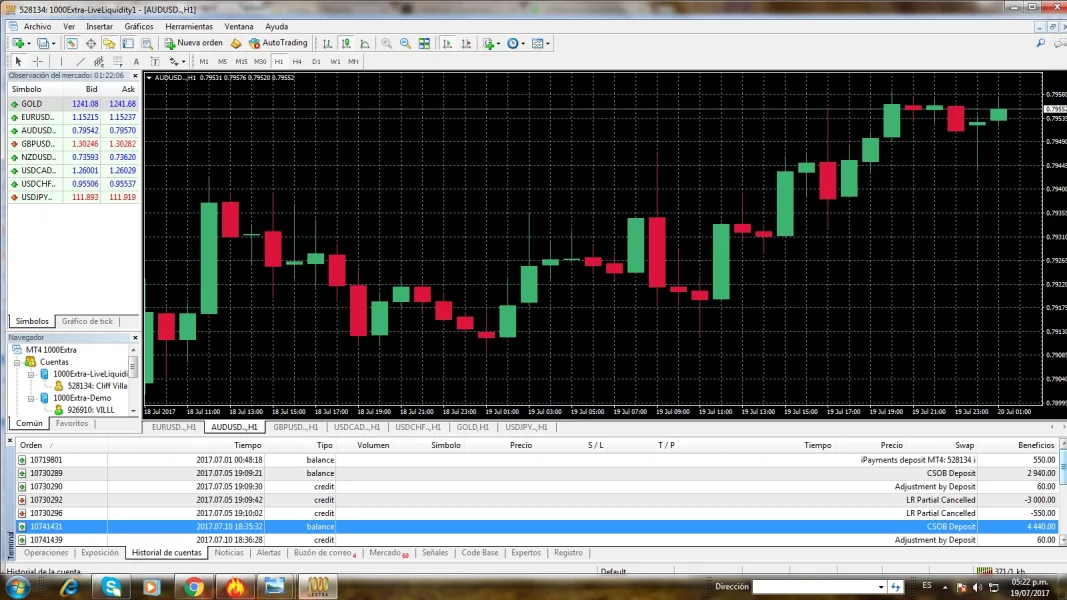Open the Herramientas menu

[188, 26]
